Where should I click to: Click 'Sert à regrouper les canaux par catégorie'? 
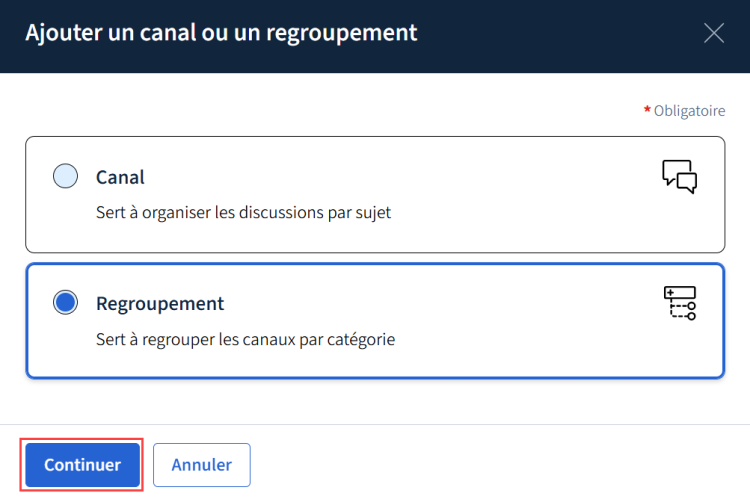coord(245,339)
